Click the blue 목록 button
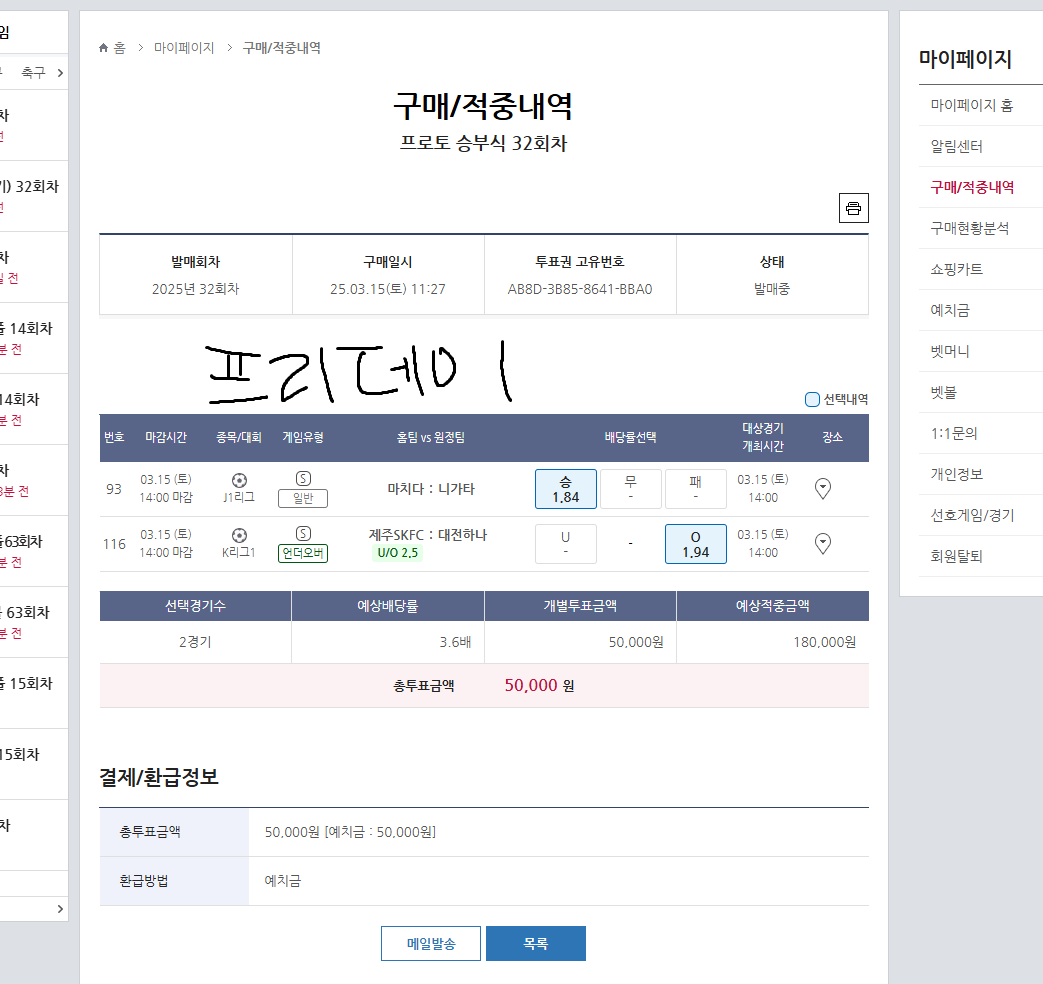Viewport: 1043px width, 984px height. pyautogui.click(x=535, y=943)
